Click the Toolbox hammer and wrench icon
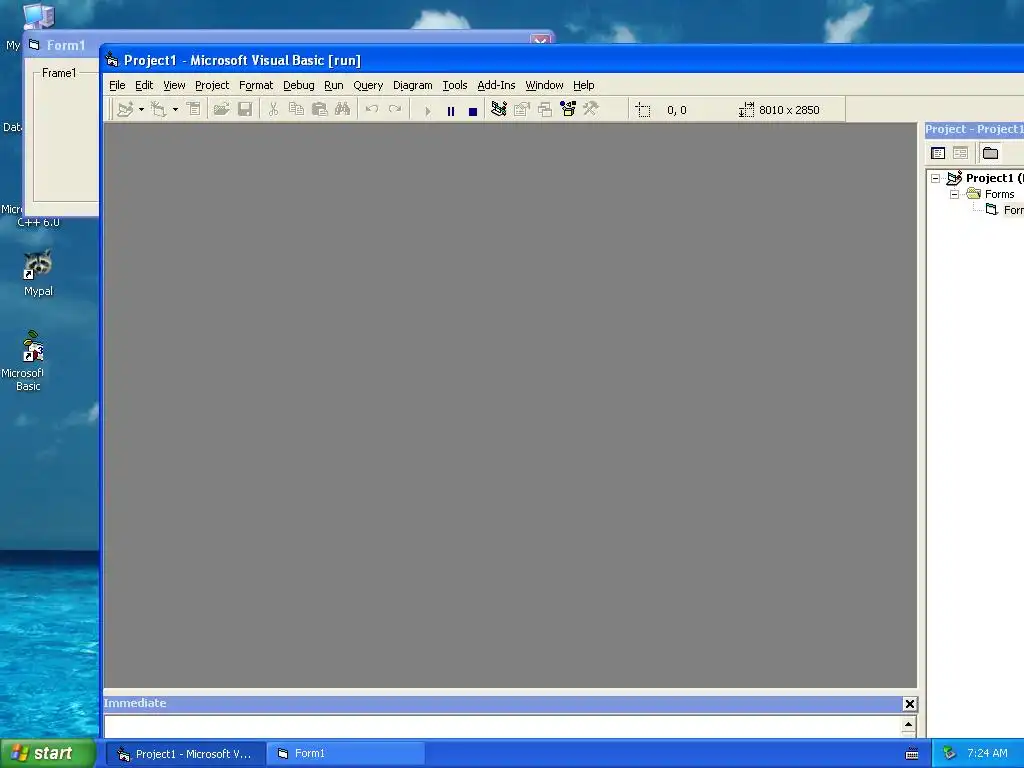Image resolution: width=1024 pixels, height=768 pixels. pyautogui.click(x=591, y=109)
